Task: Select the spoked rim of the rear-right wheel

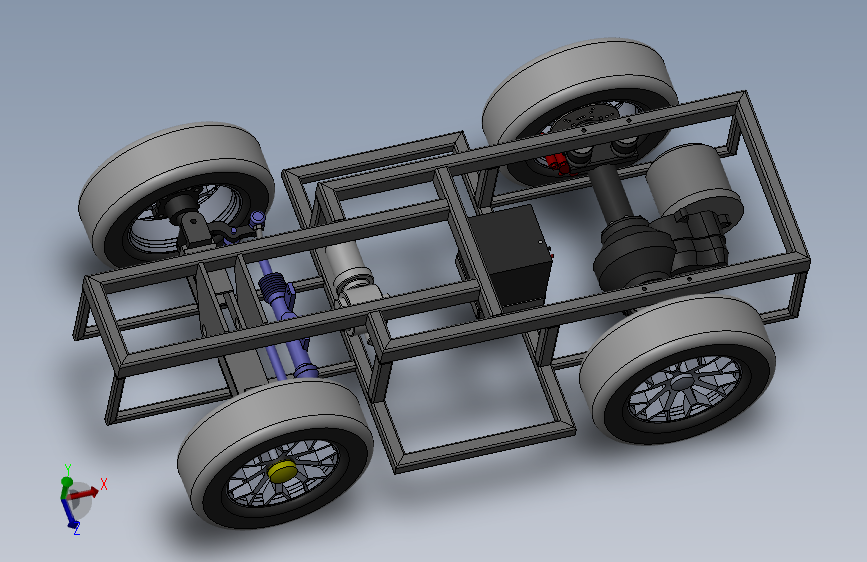Action: tap(685, 390)
